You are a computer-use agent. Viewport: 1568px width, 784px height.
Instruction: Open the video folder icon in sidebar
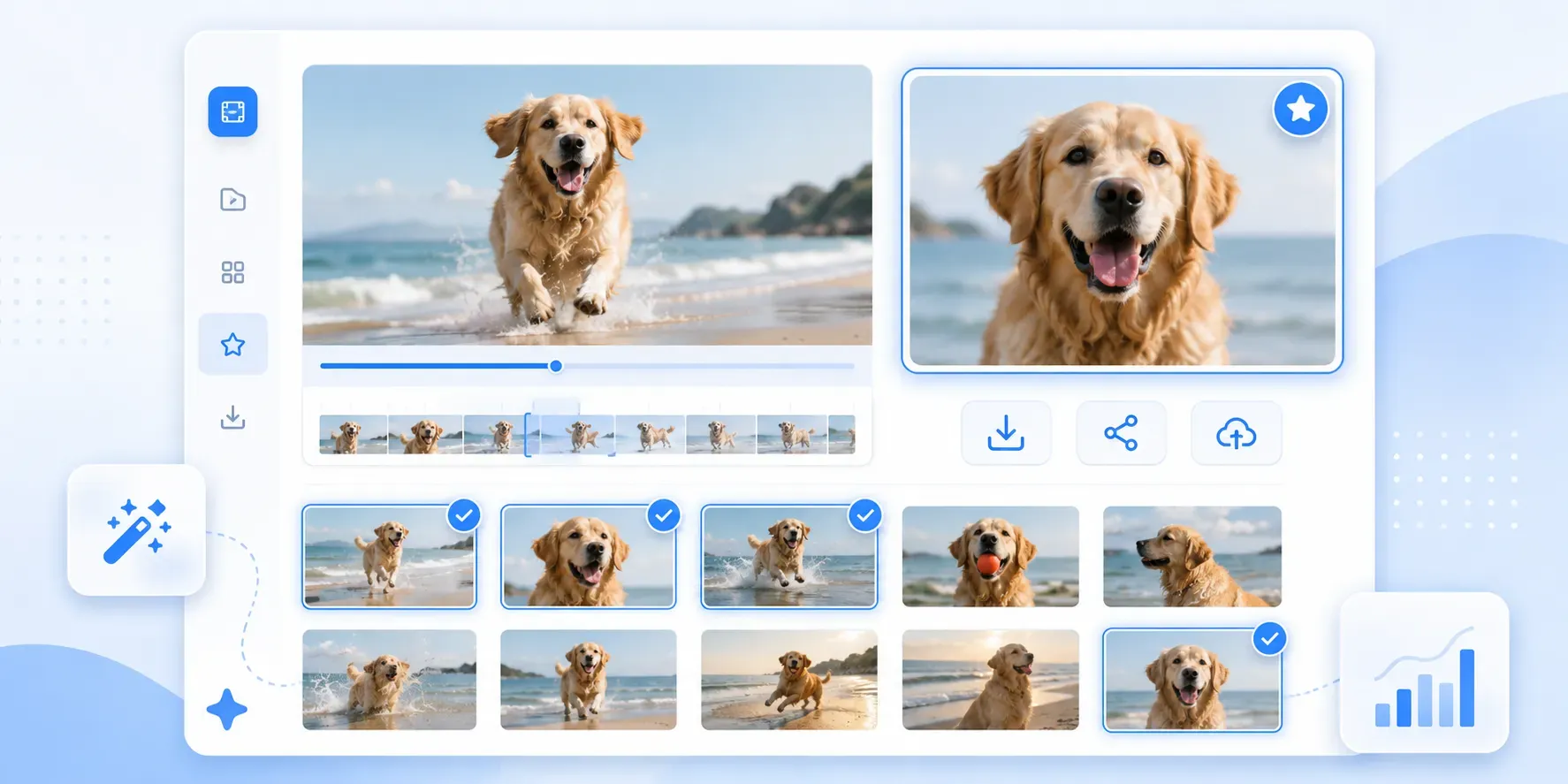[x=232, y=200]
